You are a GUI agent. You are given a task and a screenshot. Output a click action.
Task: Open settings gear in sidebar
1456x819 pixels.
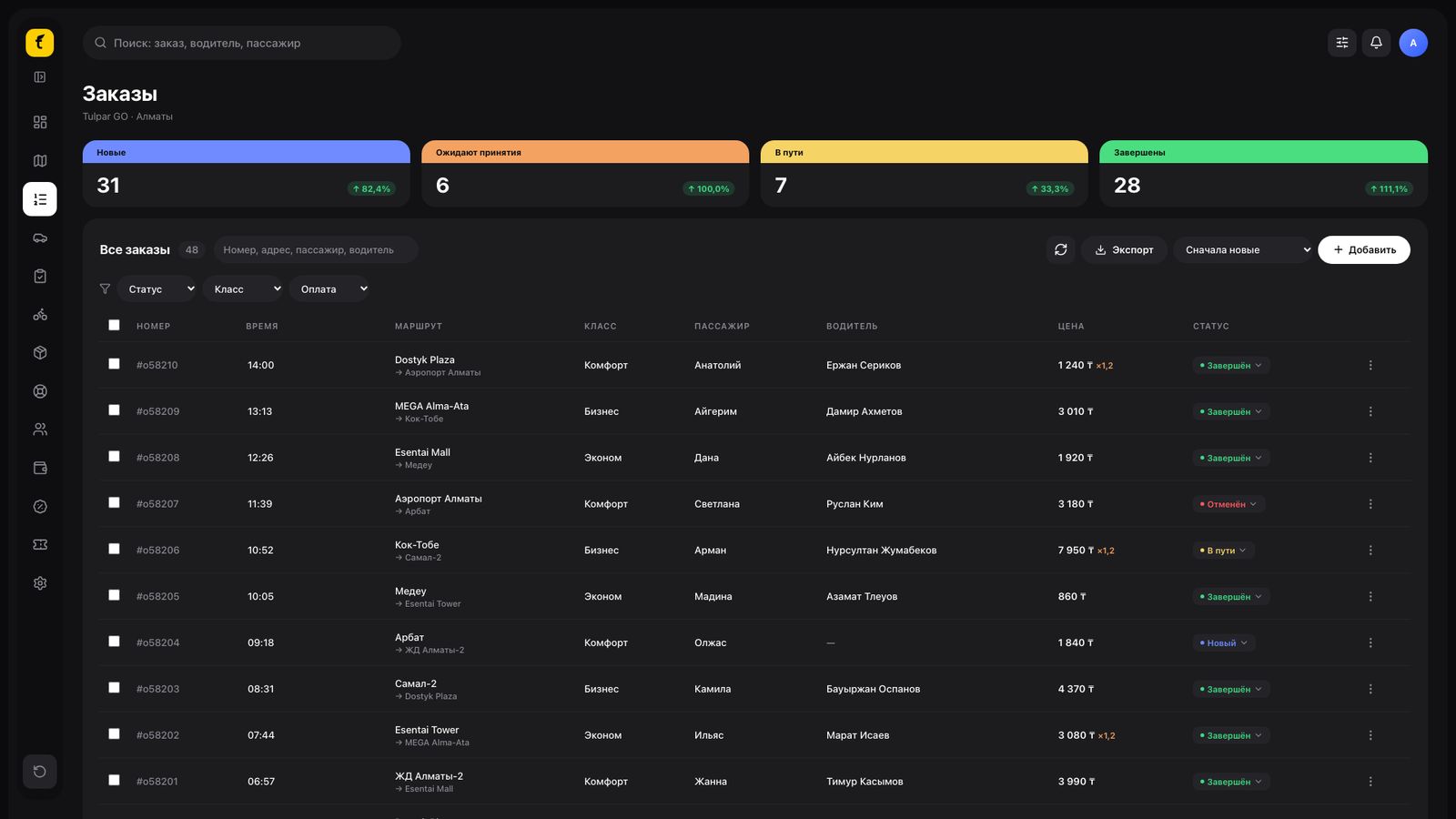point(40,583)
